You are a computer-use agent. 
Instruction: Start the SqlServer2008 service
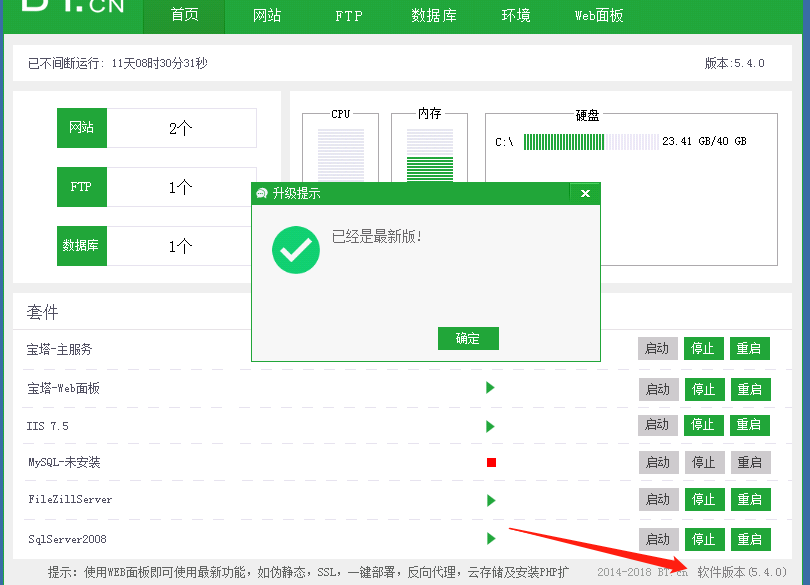click(x=658, y=539)
